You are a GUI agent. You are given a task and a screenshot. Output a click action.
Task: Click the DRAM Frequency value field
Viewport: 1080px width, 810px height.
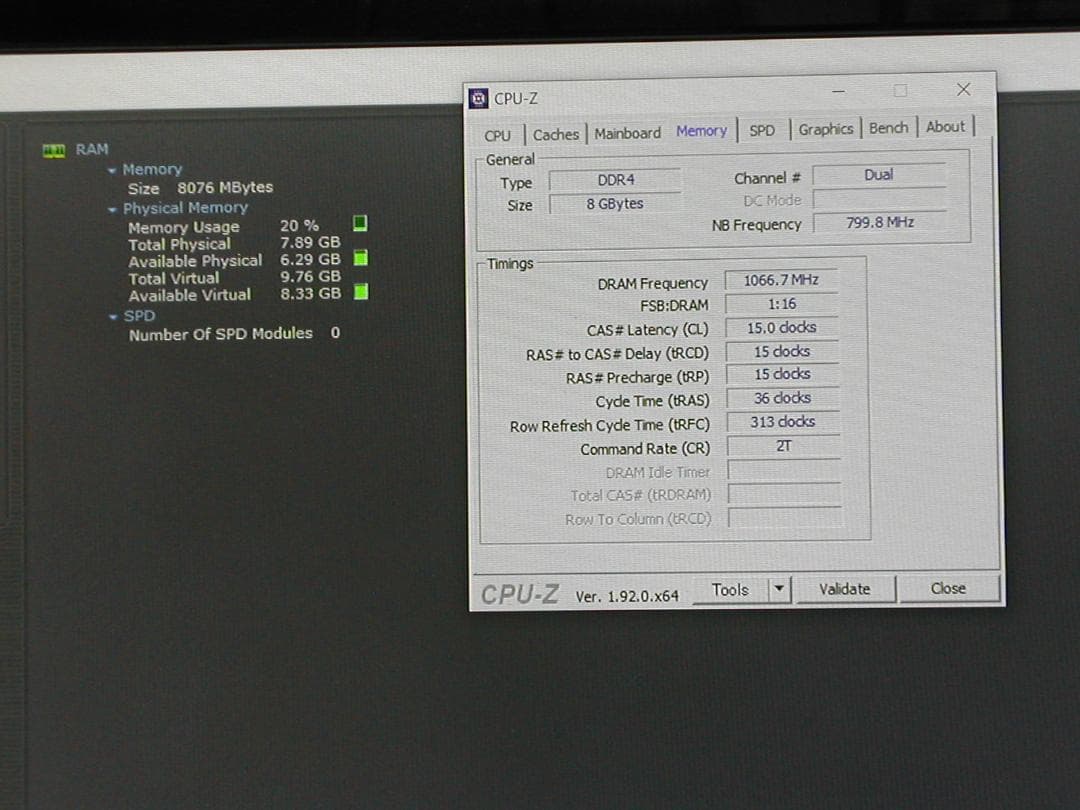[x=781, y=281]
